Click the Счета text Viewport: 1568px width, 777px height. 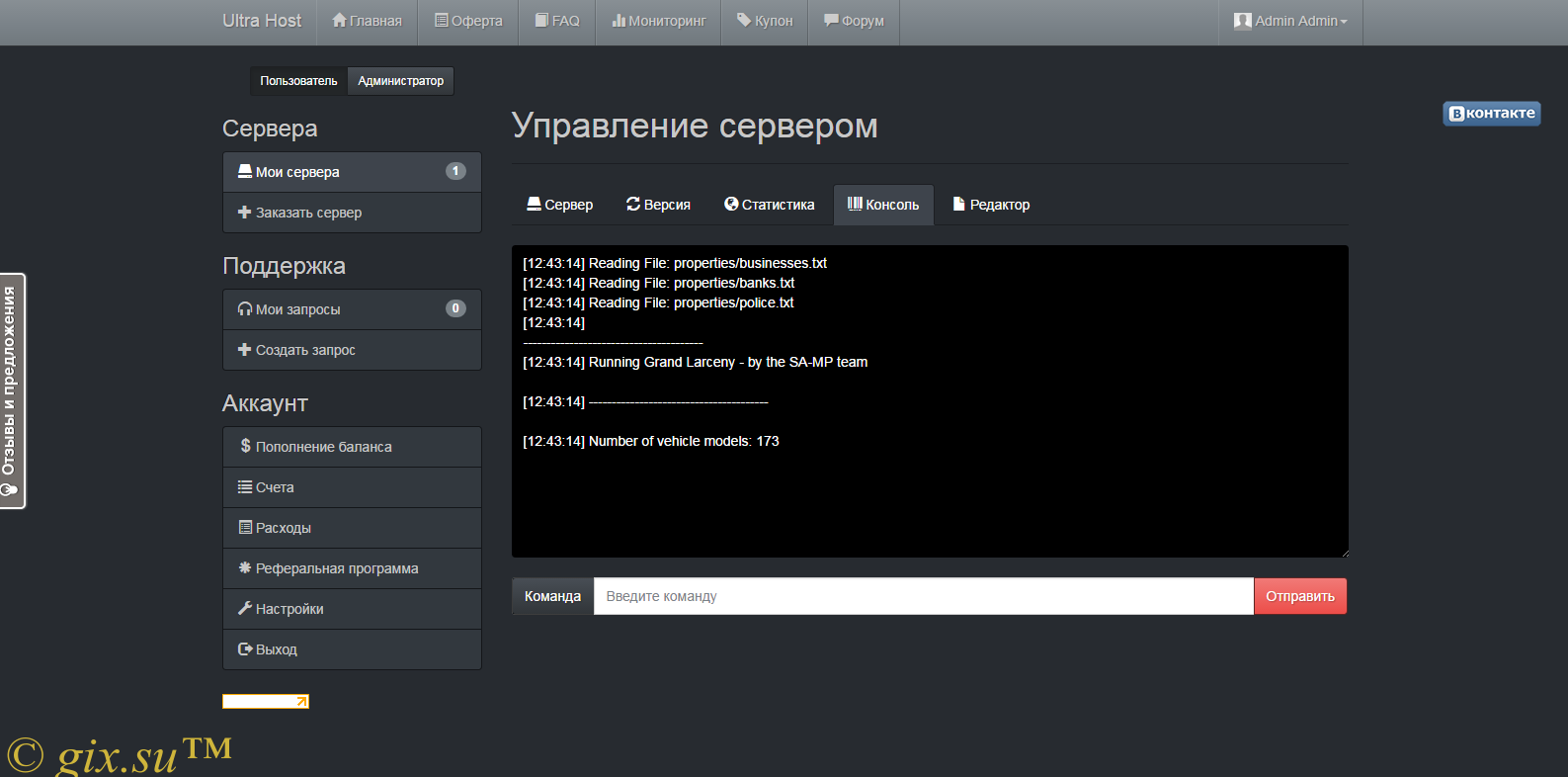[275, 487]
